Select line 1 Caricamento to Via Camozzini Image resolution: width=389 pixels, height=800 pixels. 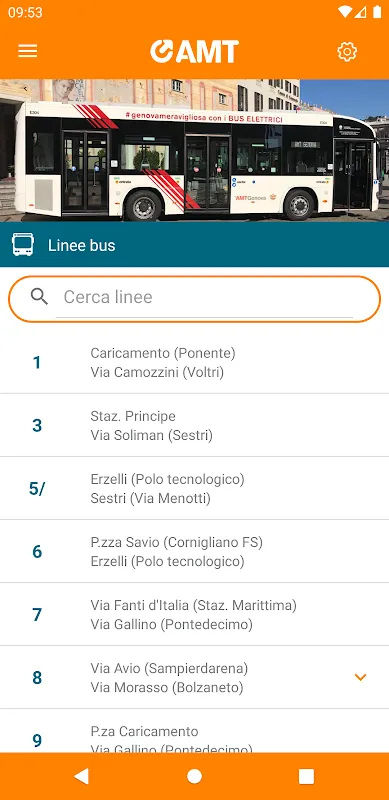(x=194, y=362)
